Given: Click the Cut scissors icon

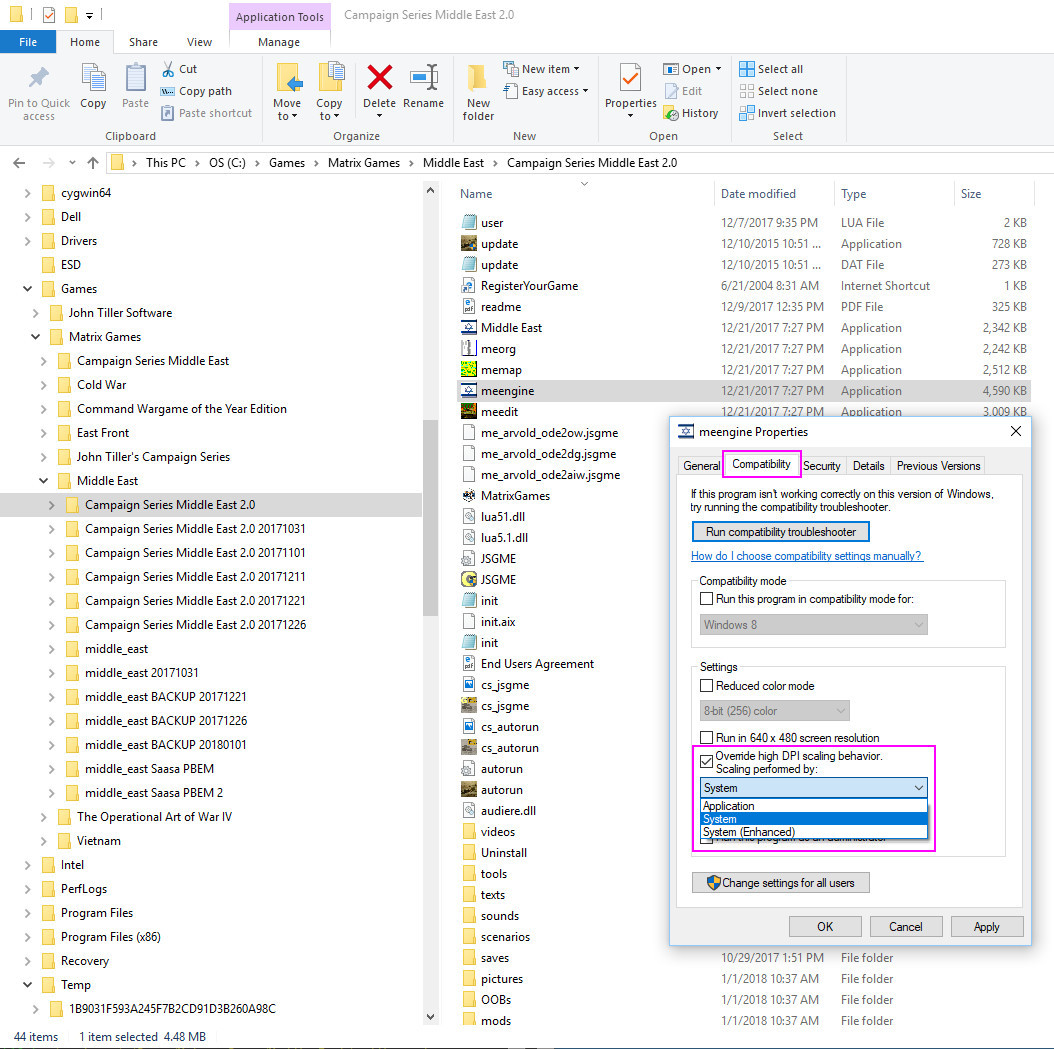Looking at the screenshot, I should point(168,69).
